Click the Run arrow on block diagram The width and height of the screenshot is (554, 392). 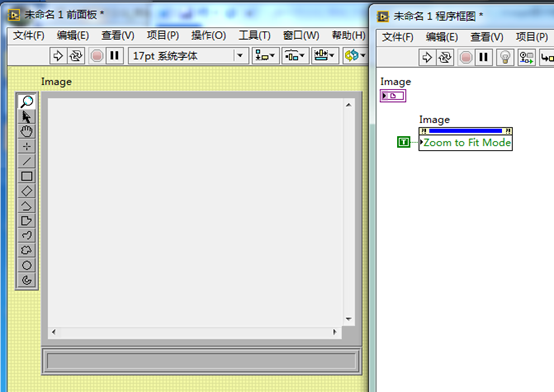427,57
